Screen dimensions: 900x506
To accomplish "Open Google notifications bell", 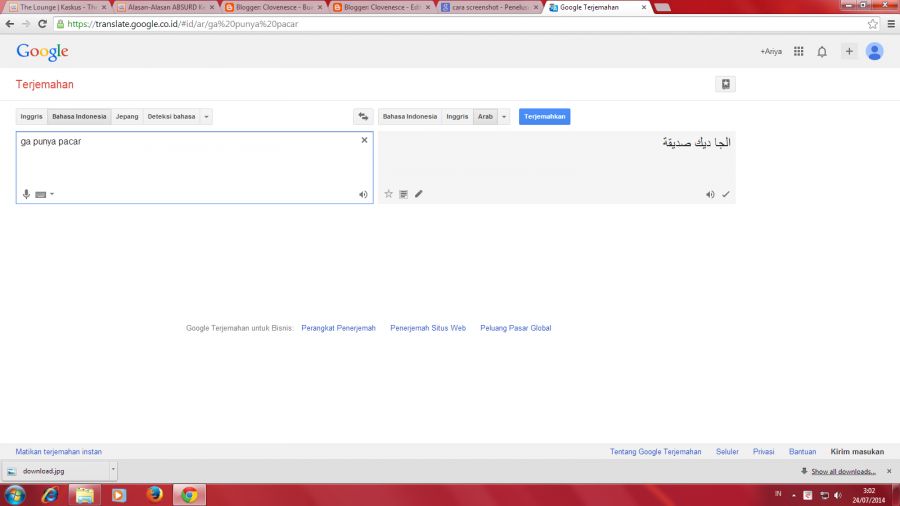I will [x=822, y=52].
